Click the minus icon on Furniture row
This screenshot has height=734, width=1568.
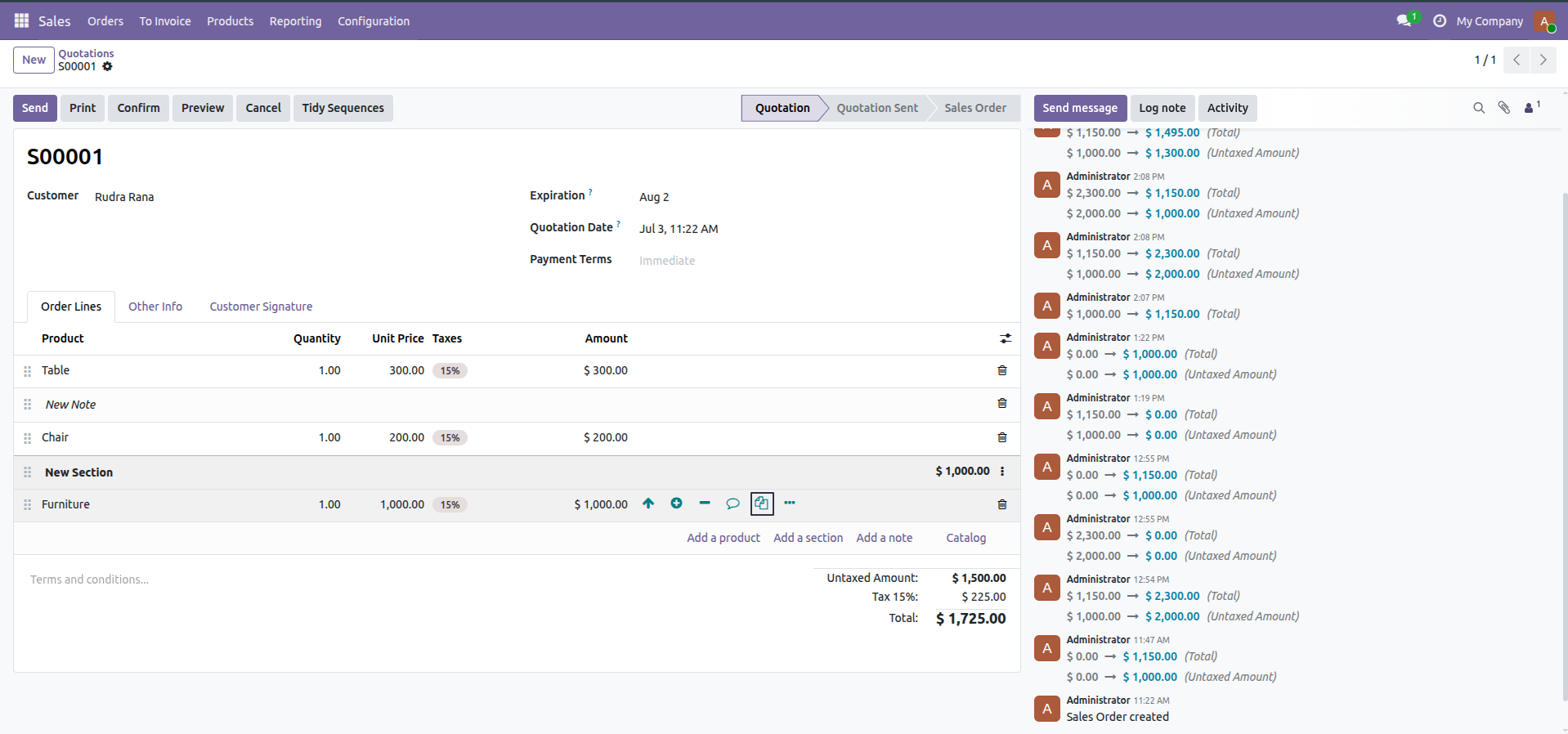[705, 504]
